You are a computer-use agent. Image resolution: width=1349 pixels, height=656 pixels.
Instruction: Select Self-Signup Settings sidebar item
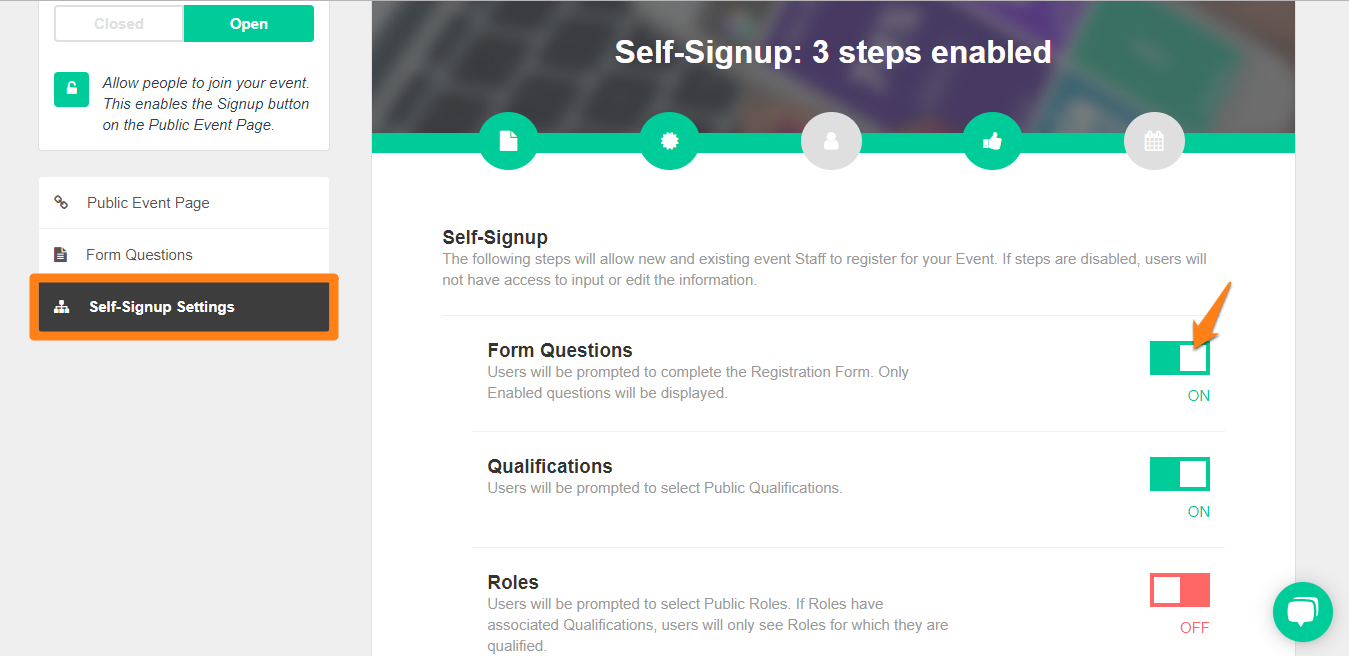184,307
